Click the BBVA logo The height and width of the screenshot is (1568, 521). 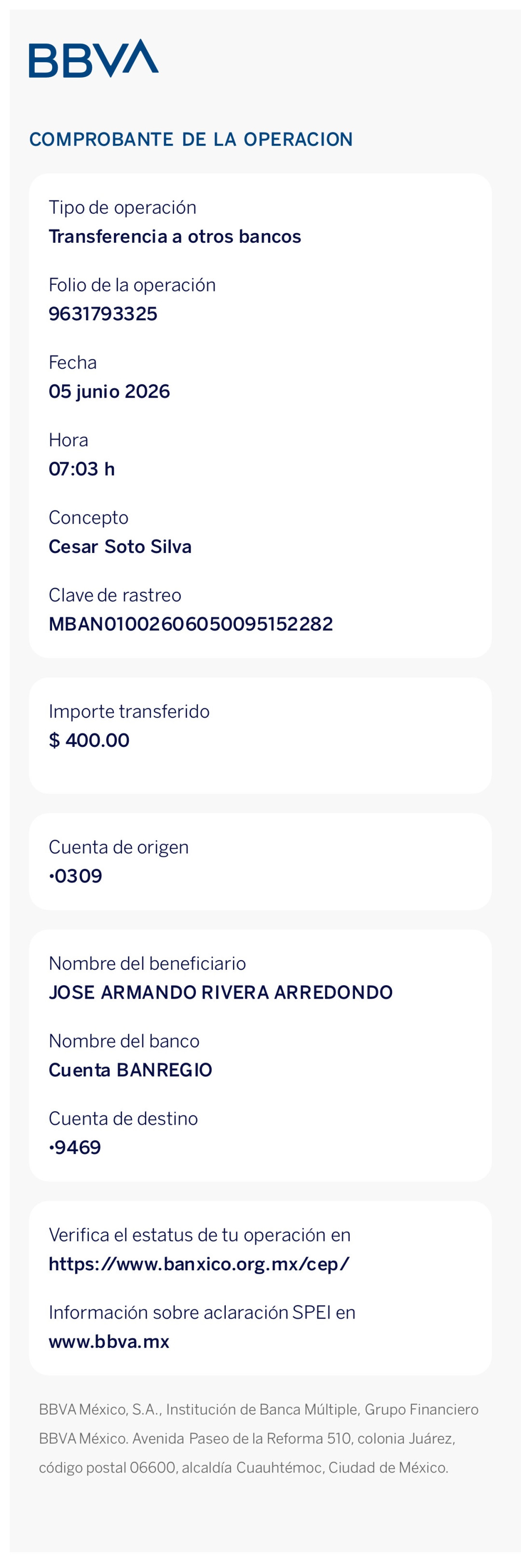[94, 58]
